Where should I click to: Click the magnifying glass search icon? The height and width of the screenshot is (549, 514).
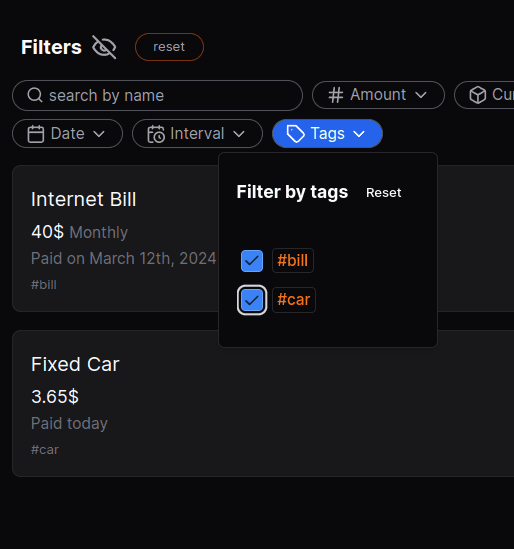pos(35,95)
